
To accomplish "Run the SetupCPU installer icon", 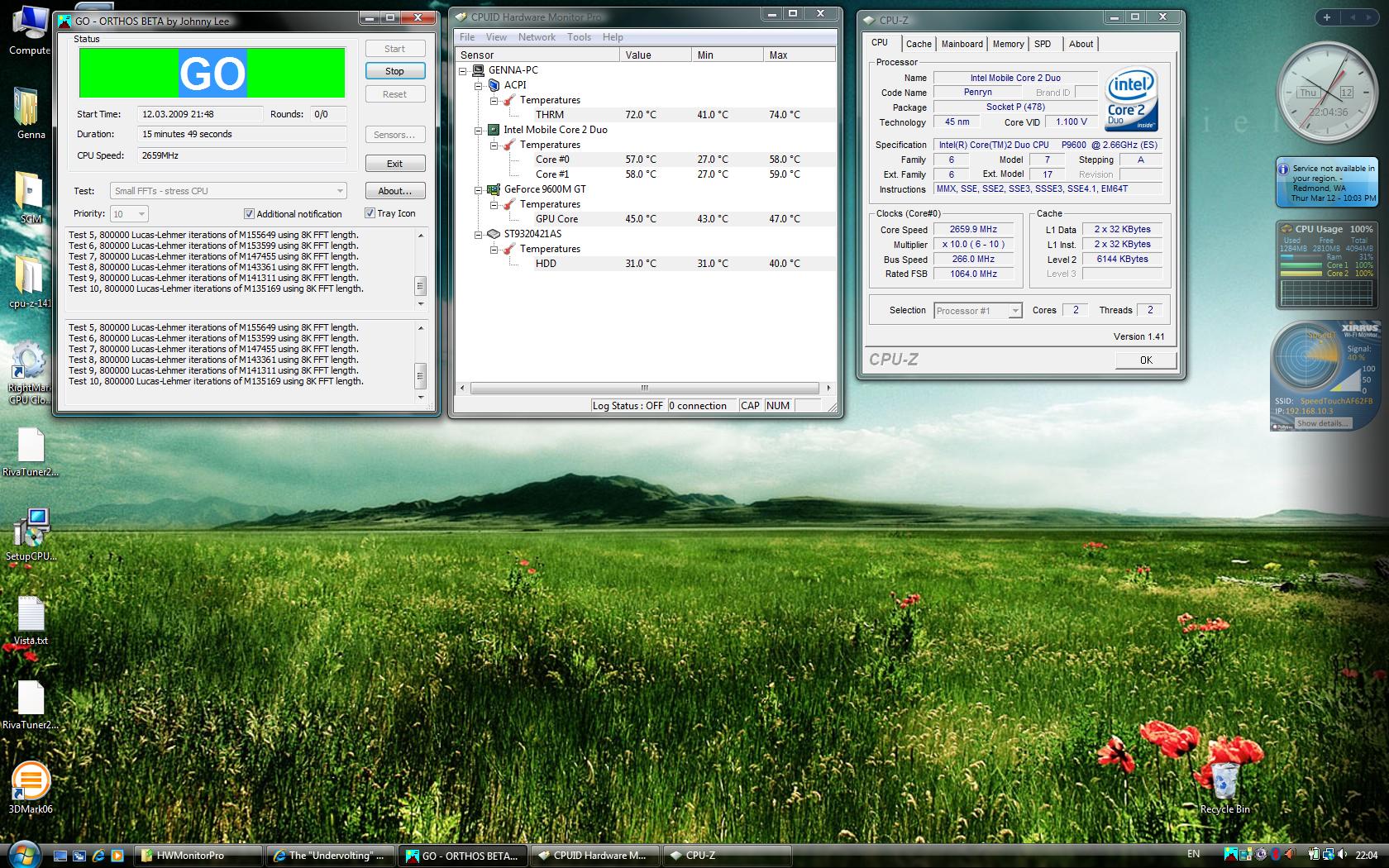I will 30,536.
